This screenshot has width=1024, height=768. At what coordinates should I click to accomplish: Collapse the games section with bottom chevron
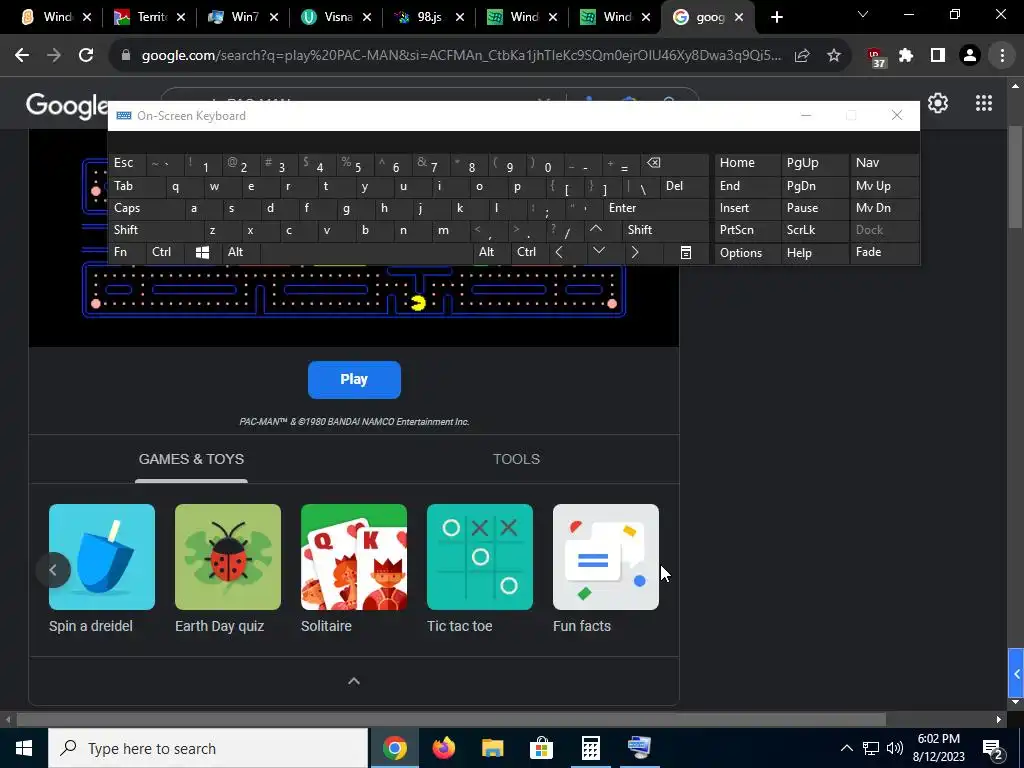(354, 681)
